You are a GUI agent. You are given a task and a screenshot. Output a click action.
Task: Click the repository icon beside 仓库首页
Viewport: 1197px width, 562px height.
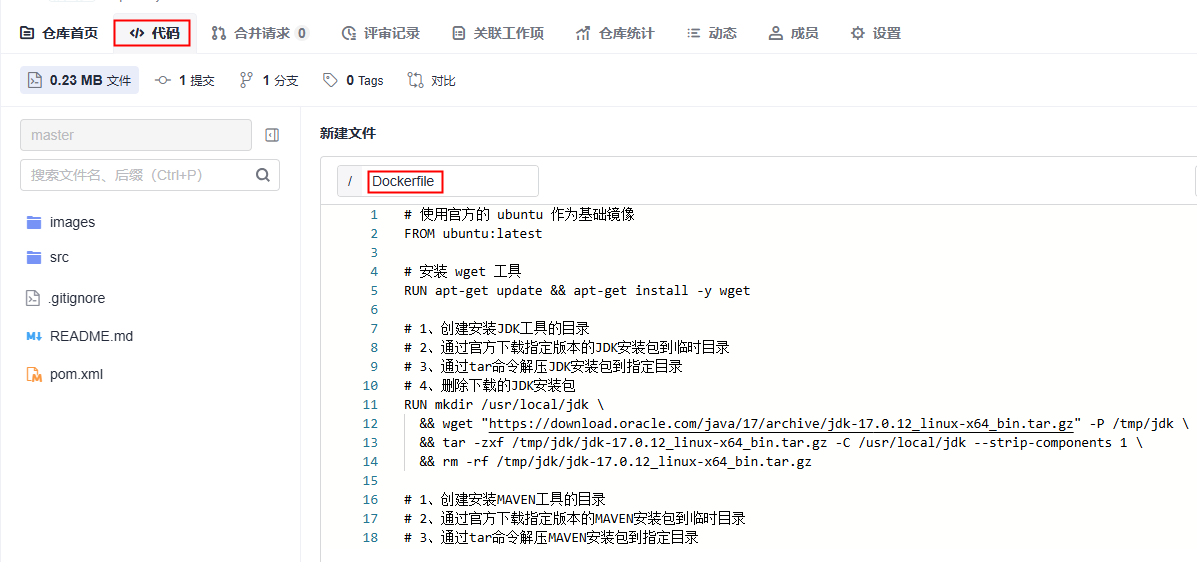(27, 33)
